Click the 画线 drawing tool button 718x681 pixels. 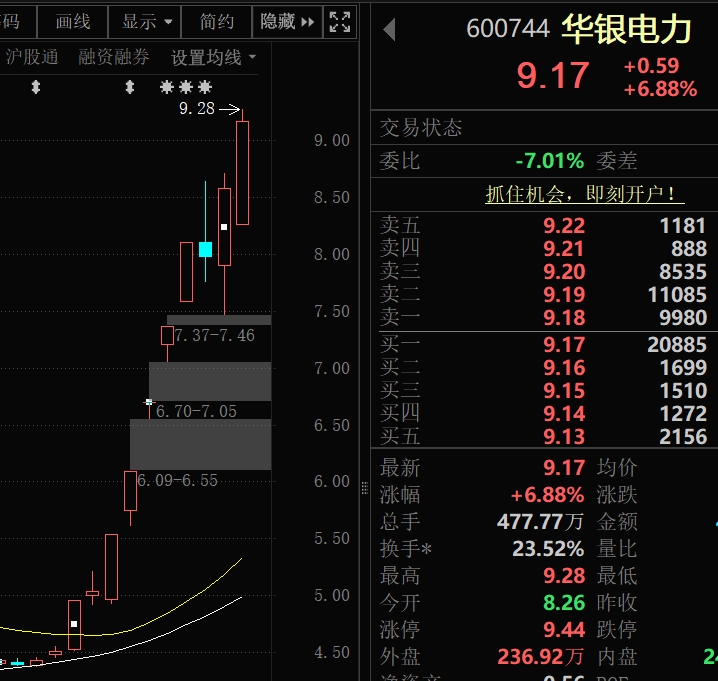pos(72,22)
